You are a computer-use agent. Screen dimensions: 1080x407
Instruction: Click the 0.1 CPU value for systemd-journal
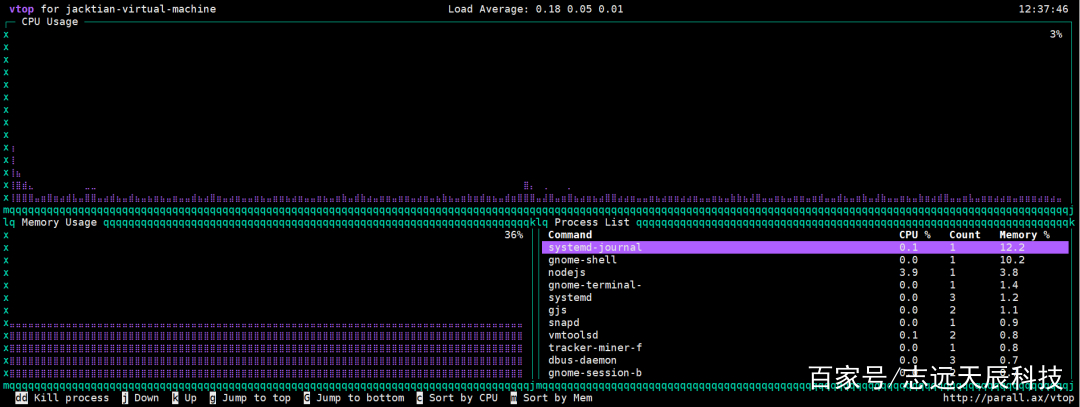tap(908, 247)
